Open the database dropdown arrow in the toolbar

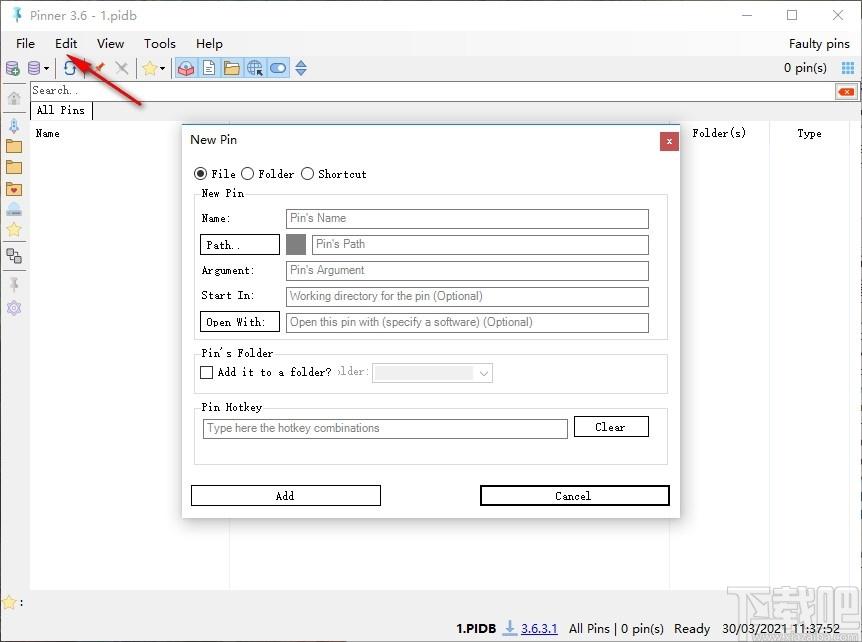(46, 68)
